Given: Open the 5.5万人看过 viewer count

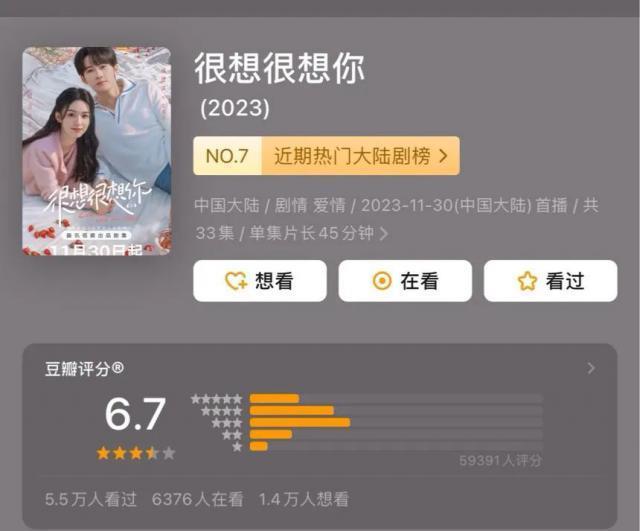Looking at the screenshot, I should point(91,500).
